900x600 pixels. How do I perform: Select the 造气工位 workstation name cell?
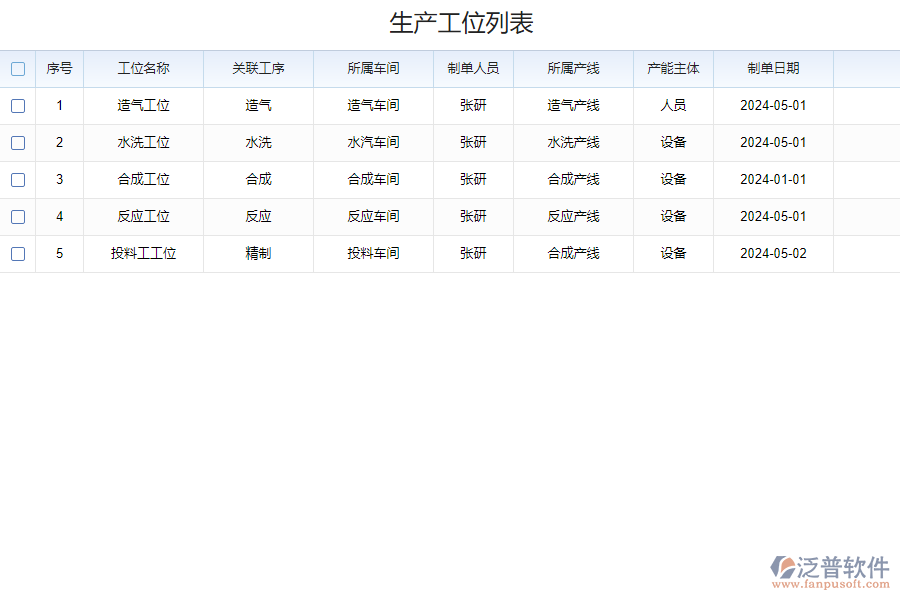[144, 105]
